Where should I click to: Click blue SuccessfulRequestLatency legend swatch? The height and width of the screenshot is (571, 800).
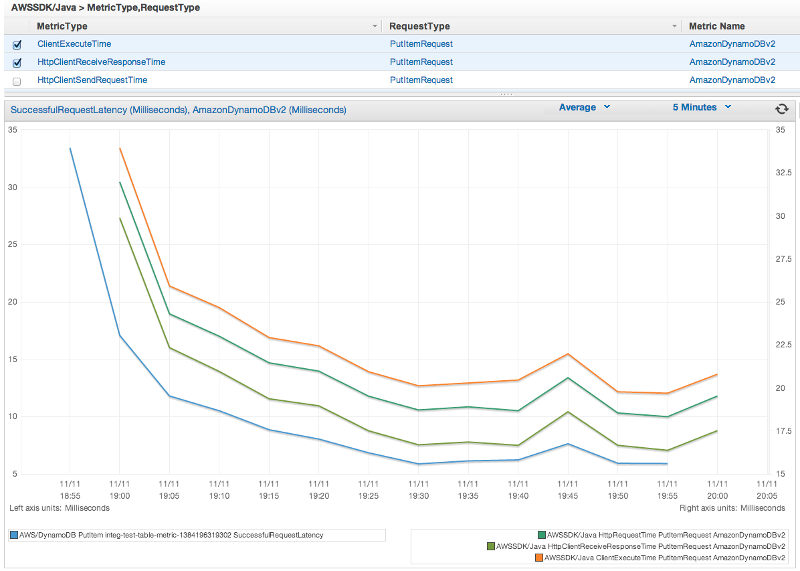tap(12, 535)
